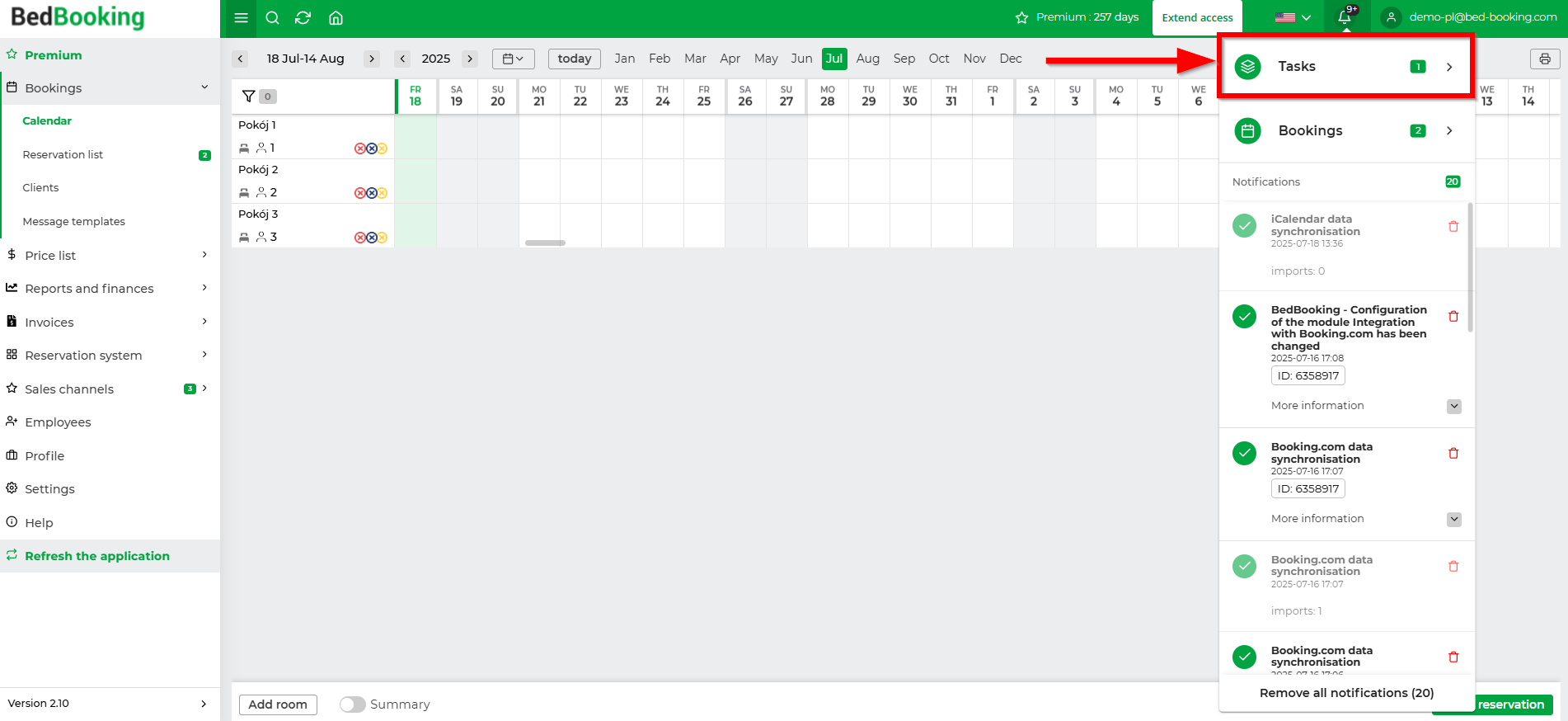Click the horizontal calendar scrollbar thumb
The width and height of the screenshot is (1568, 721).
pos(545,243)
